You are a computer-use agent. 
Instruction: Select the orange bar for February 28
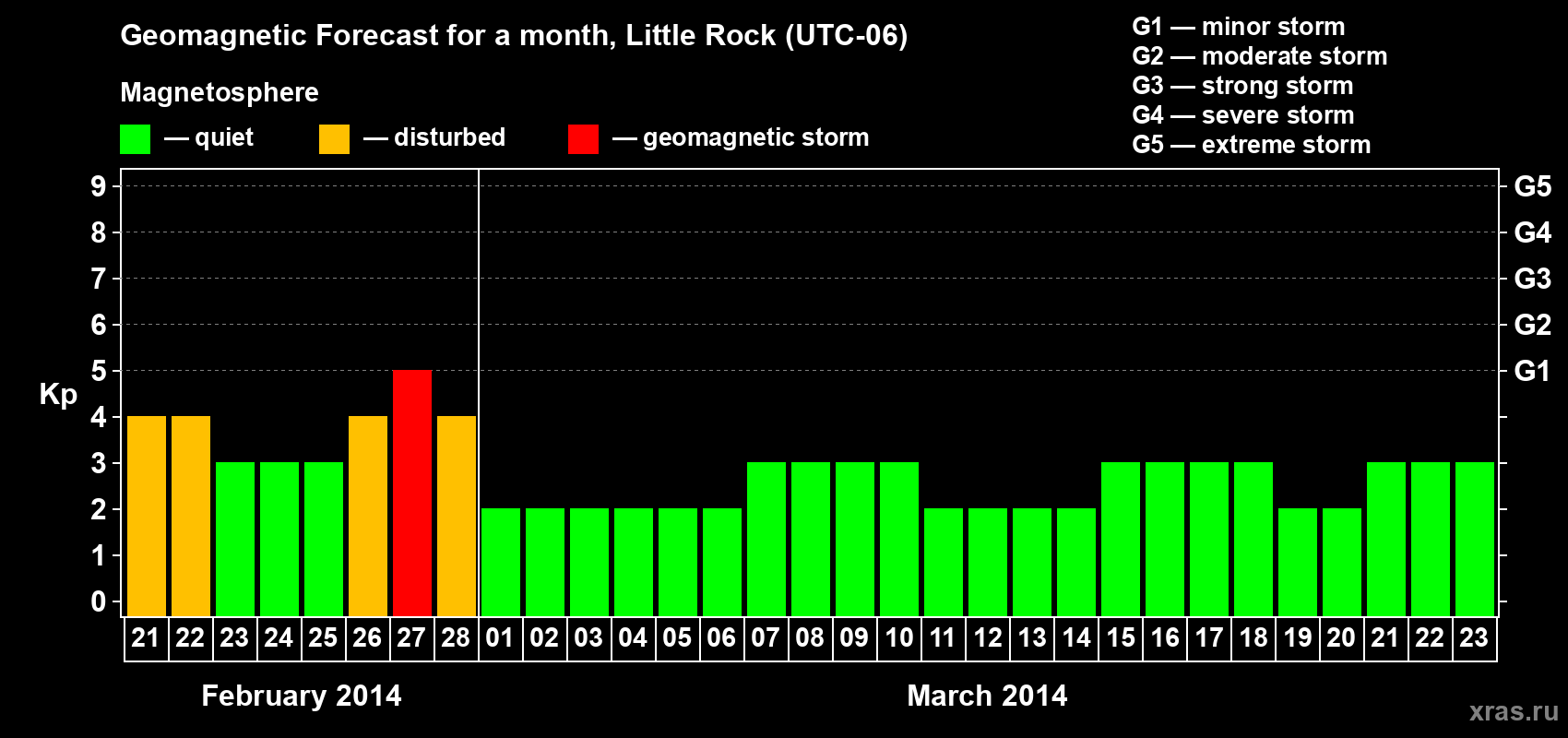pyautogui.click(x=457, y=516)
